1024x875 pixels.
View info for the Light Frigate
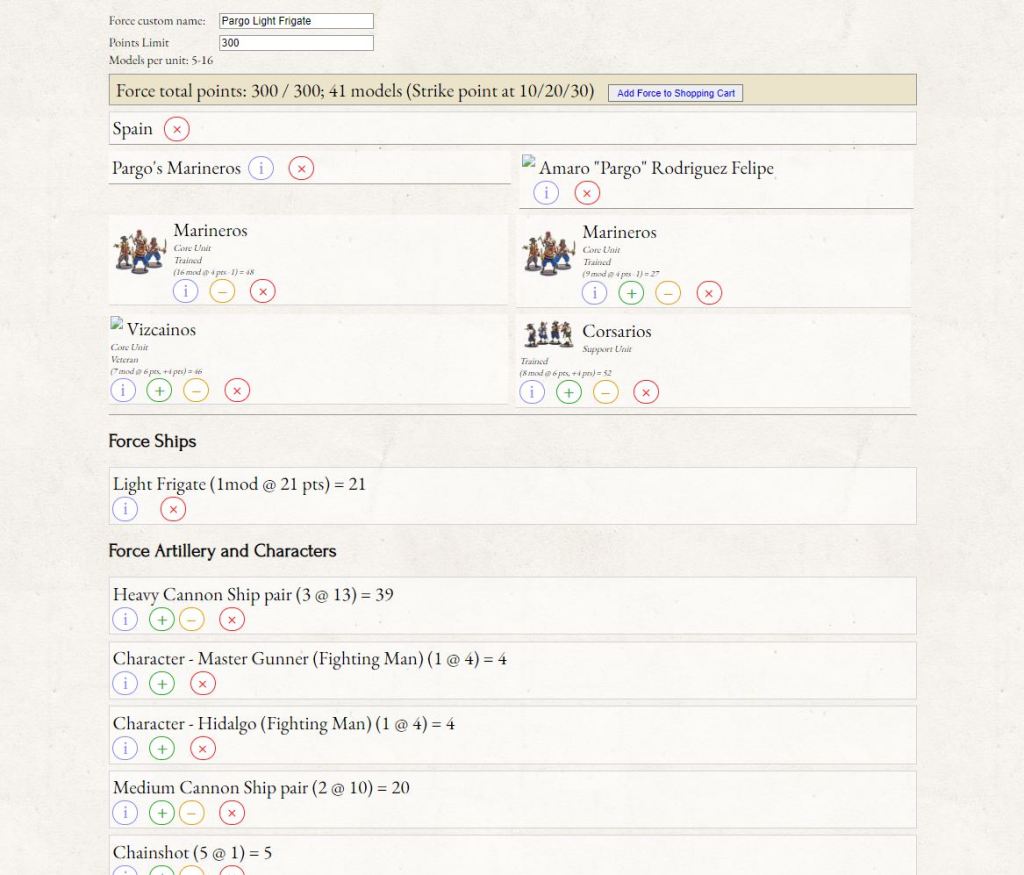pos(125,509)
